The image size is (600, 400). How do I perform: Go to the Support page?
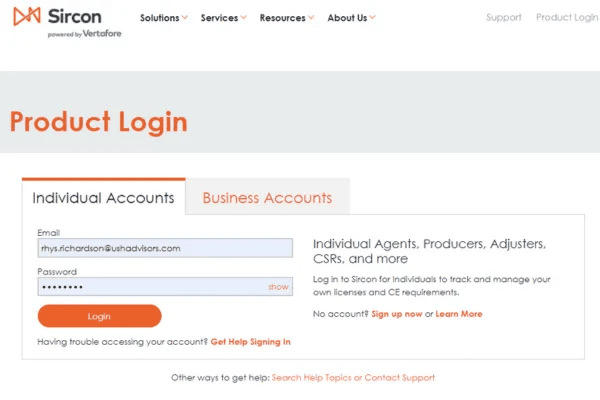tap(504, 18)
